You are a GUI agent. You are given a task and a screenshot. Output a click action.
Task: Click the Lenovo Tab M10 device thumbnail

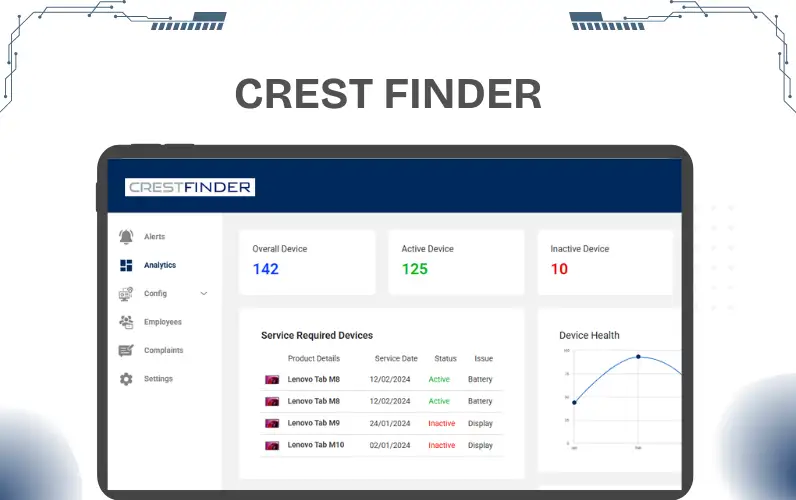pyautogui.click(x=272, y=445)
